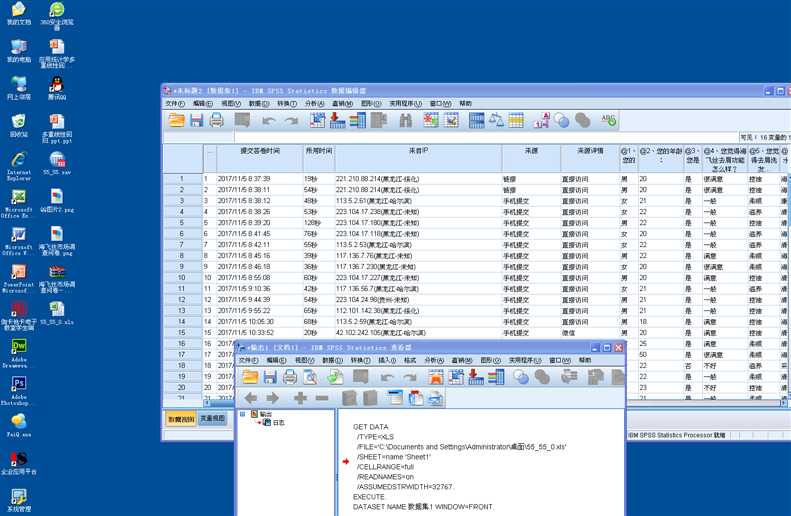
Task: Click horizontal scrollbar of data grid
Action: (496, 403)
